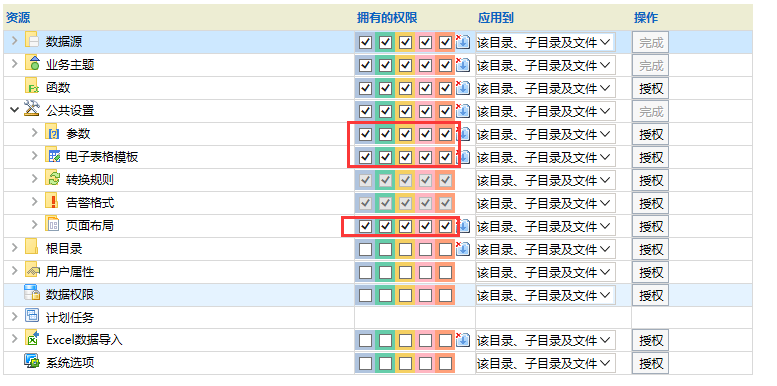Click the 计划任务 schedule icon
The height and width of the screenshot is (386, 777).
[x=32, y=316]
